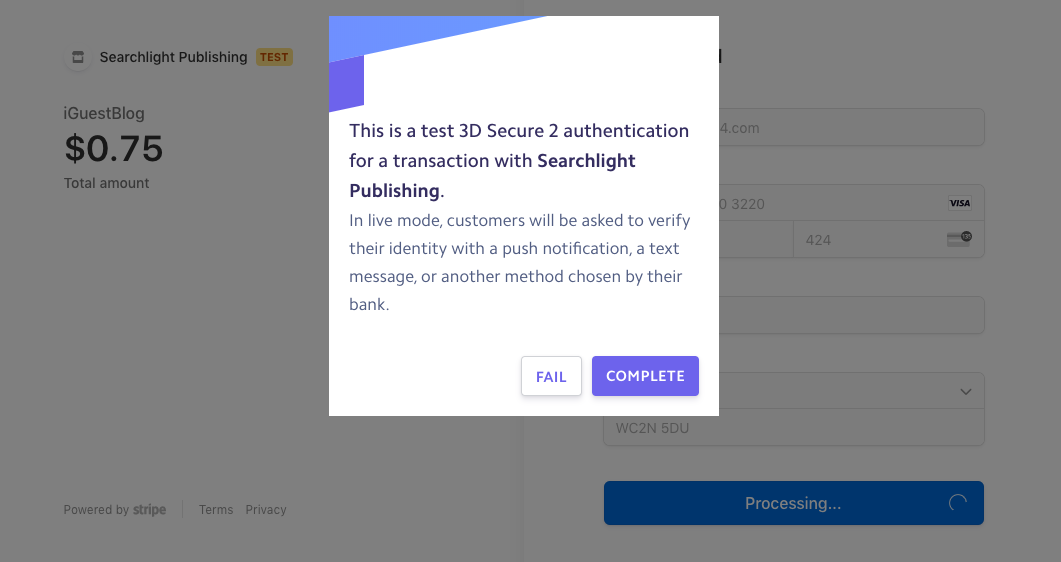Click the email field ending 4.com
This screenshot has width=1061, height=562.
coord(851,127)
